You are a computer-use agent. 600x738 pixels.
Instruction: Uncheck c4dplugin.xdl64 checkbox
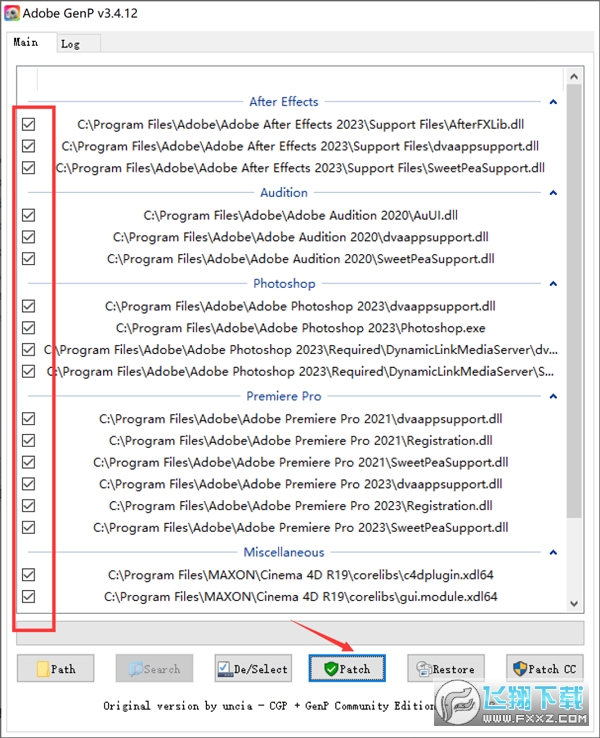[x=29, y=575]
